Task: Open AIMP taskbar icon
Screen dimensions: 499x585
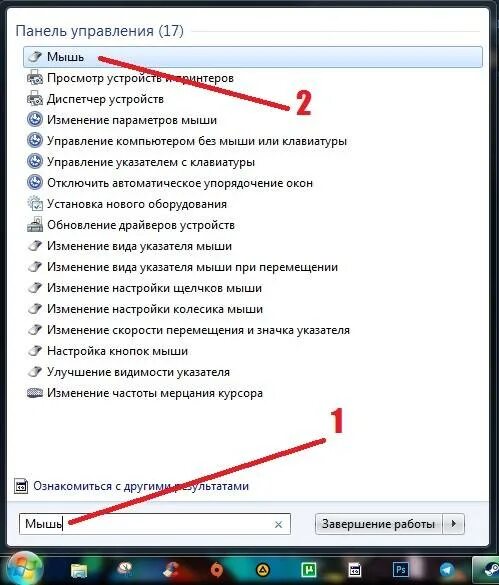Action: 263,570
